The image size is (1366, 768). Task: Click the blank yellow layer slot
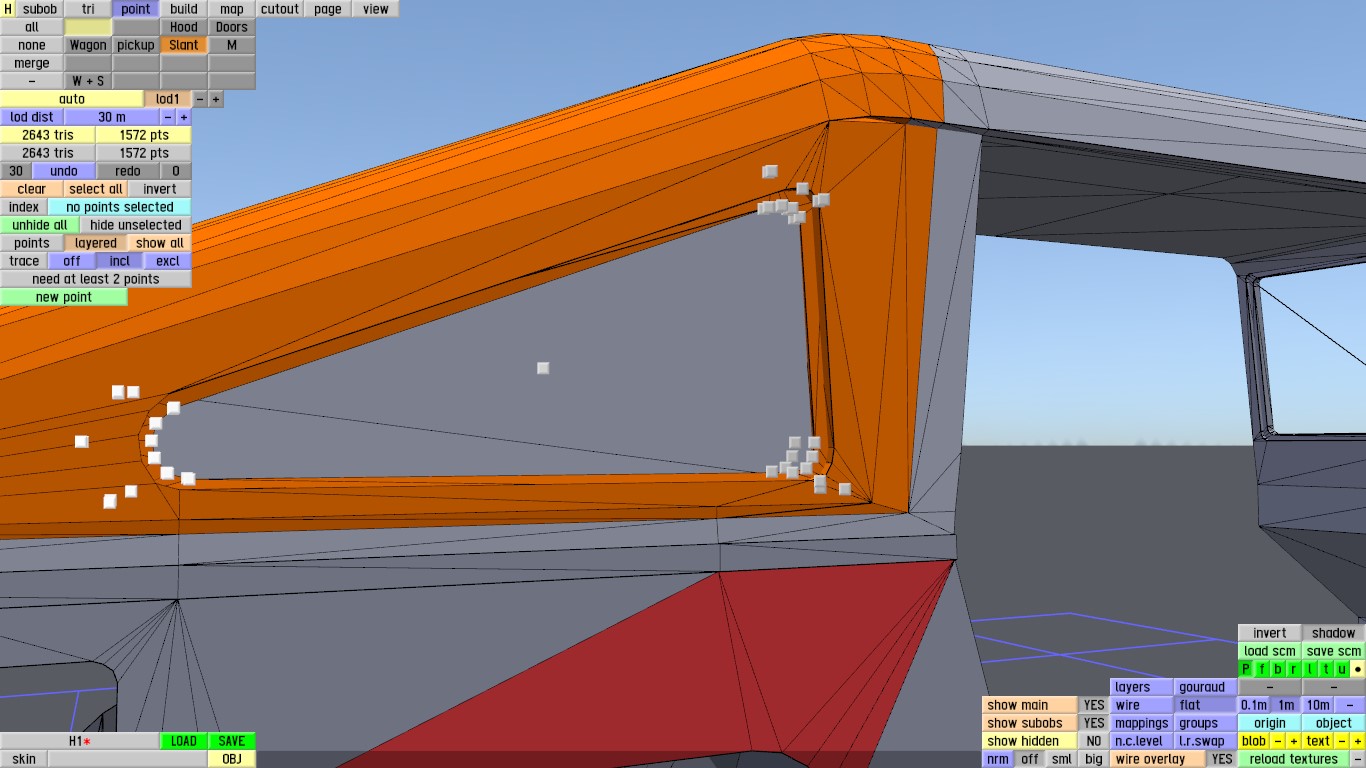click(88, 27)
